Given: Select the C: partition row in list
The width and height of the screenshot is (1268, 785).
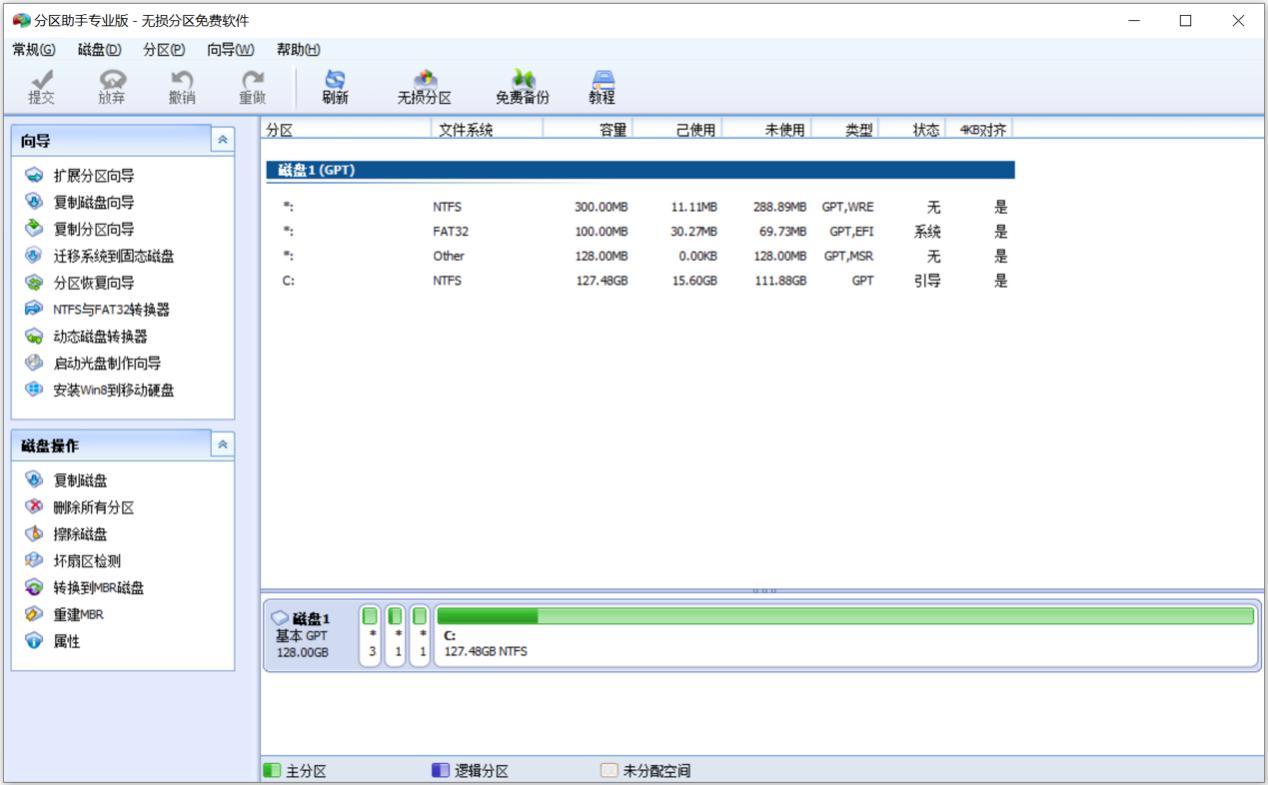Looking at the screenshot, I should point(641,281).
